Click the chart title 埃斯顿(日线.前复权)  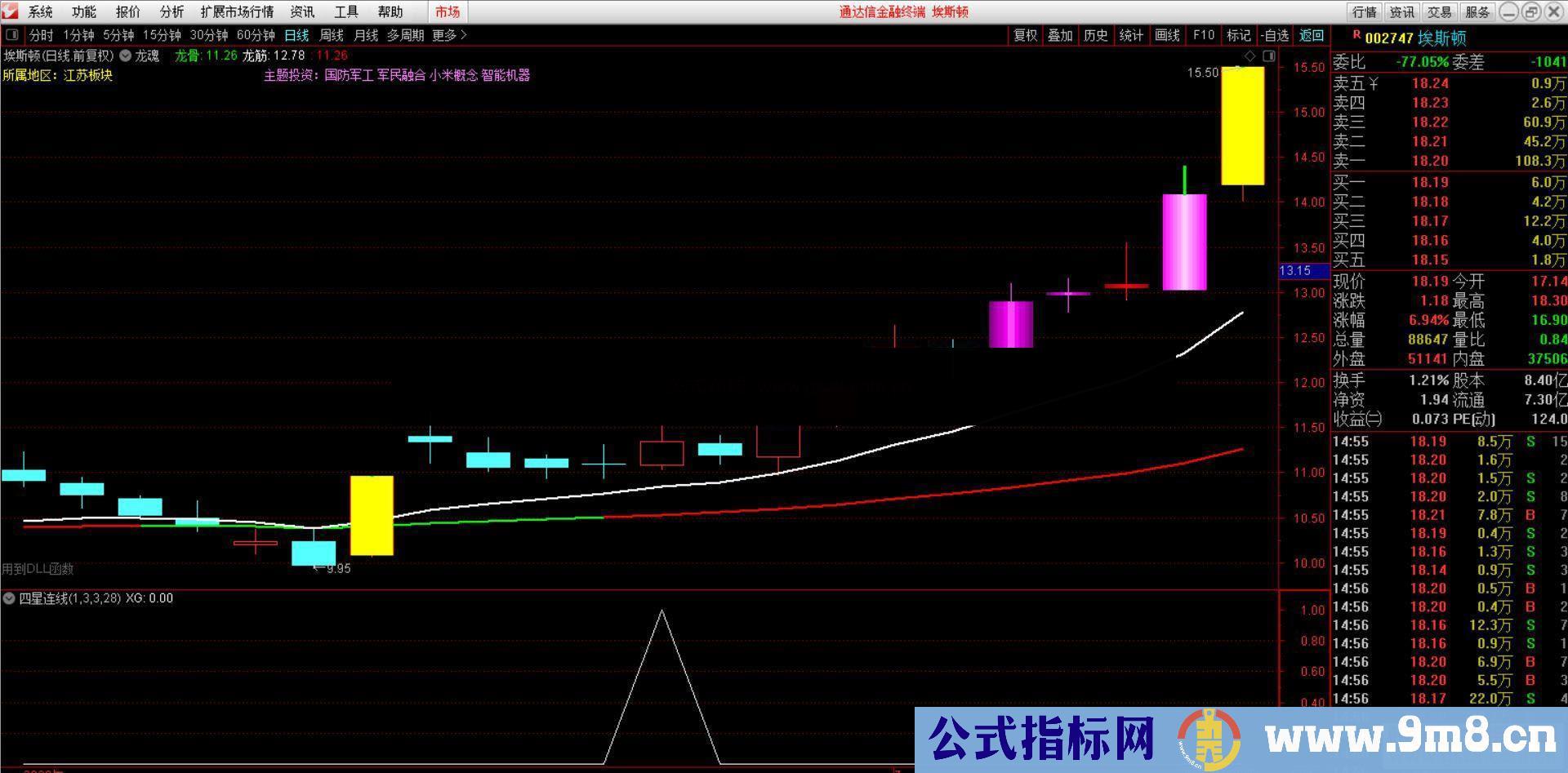58,56
